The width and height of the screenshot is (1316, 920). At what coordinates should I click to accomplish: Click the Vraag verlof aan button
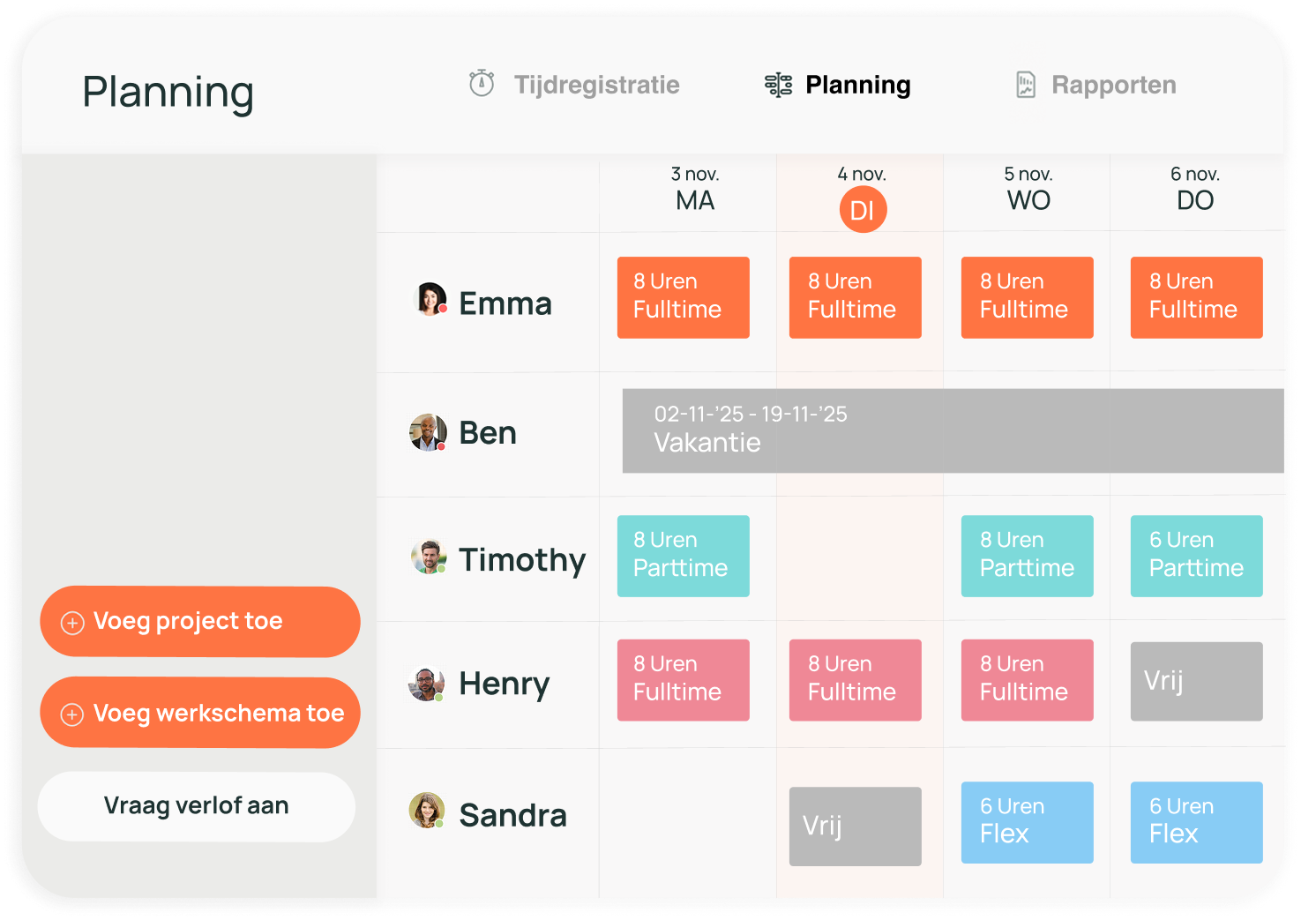click(x=196, y=805)
